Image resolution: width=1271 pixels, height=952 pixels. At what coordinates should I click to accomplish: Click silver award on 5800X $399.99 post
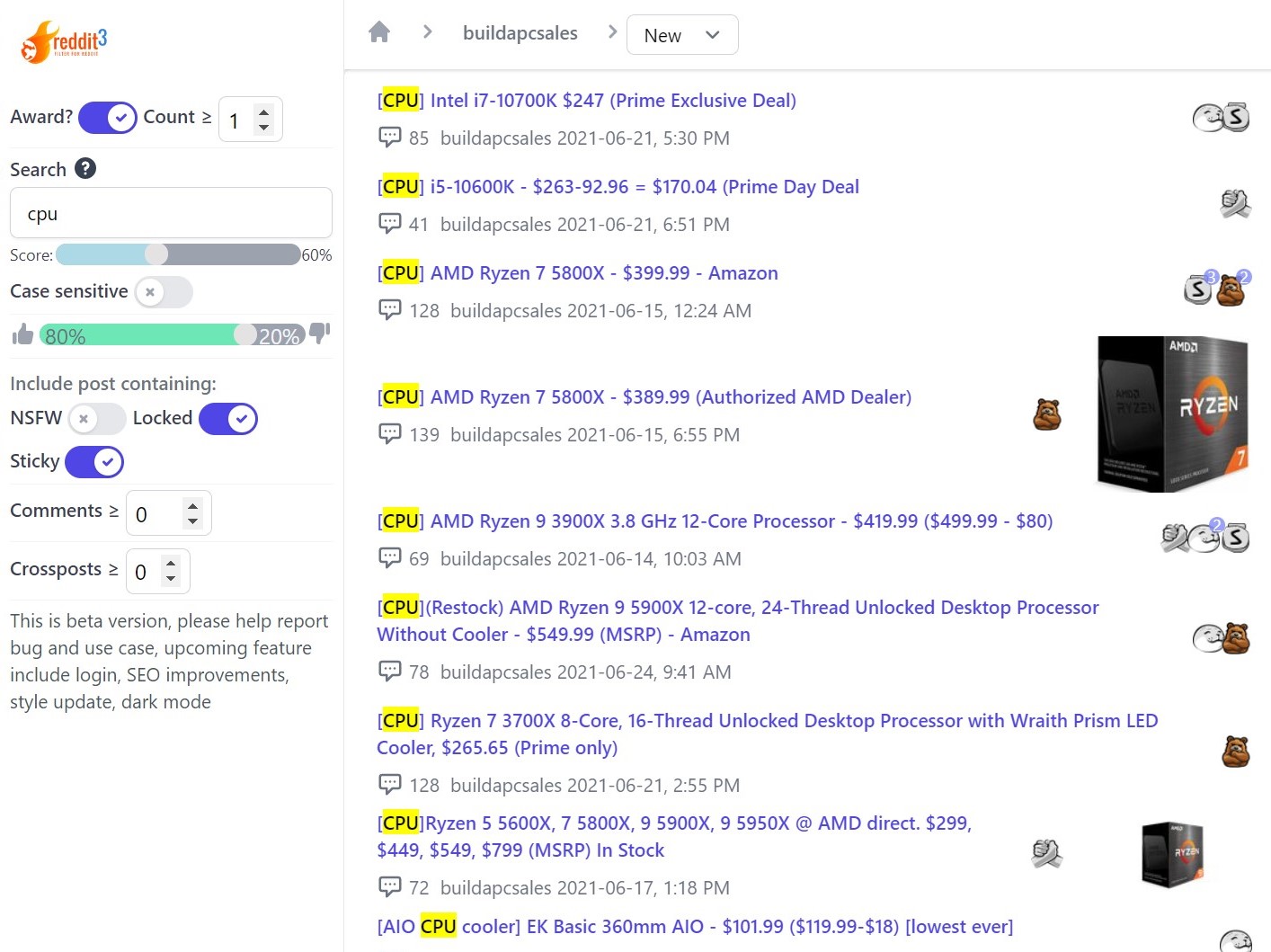click(1199, 289)
